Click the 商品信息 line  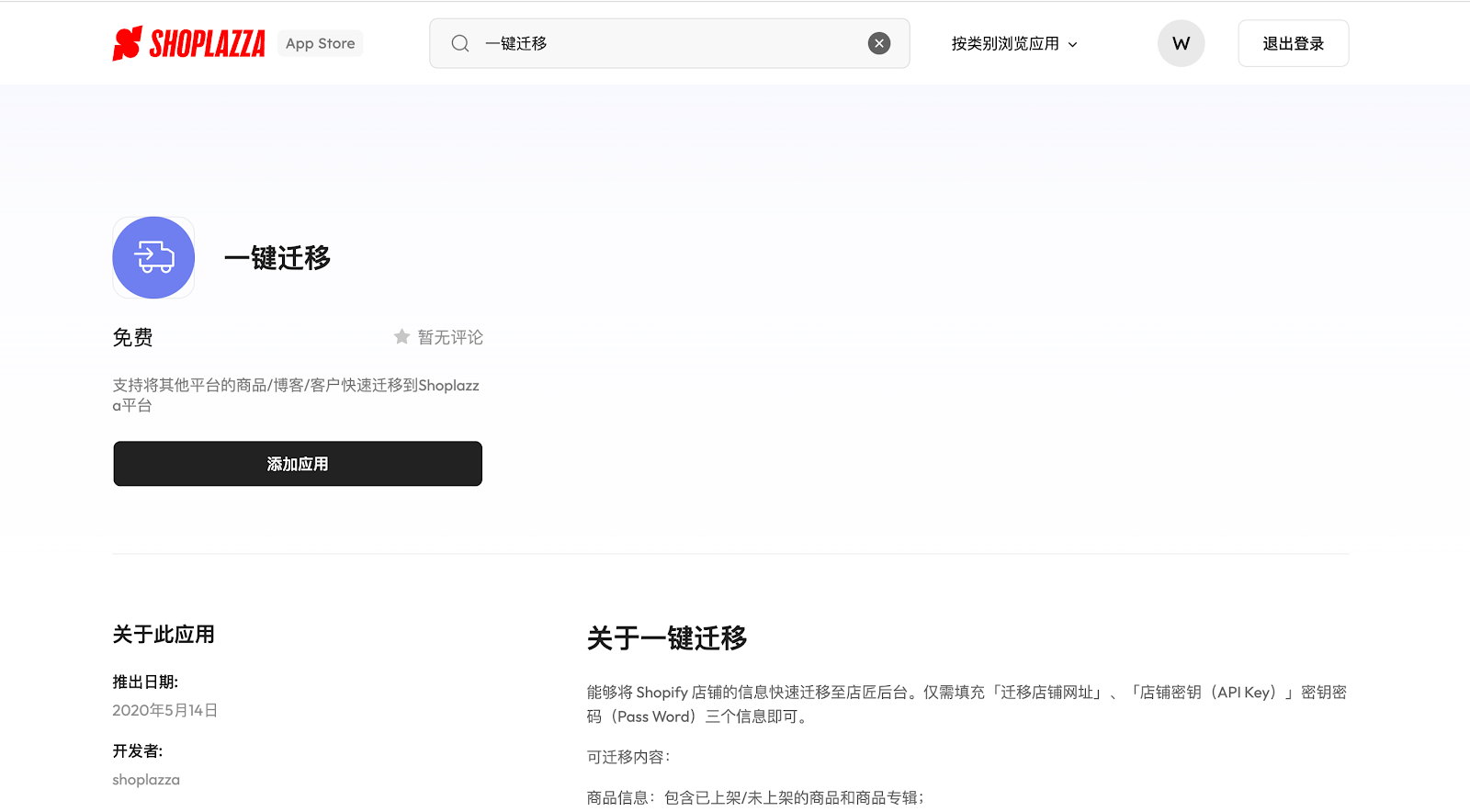click(755, 797)
